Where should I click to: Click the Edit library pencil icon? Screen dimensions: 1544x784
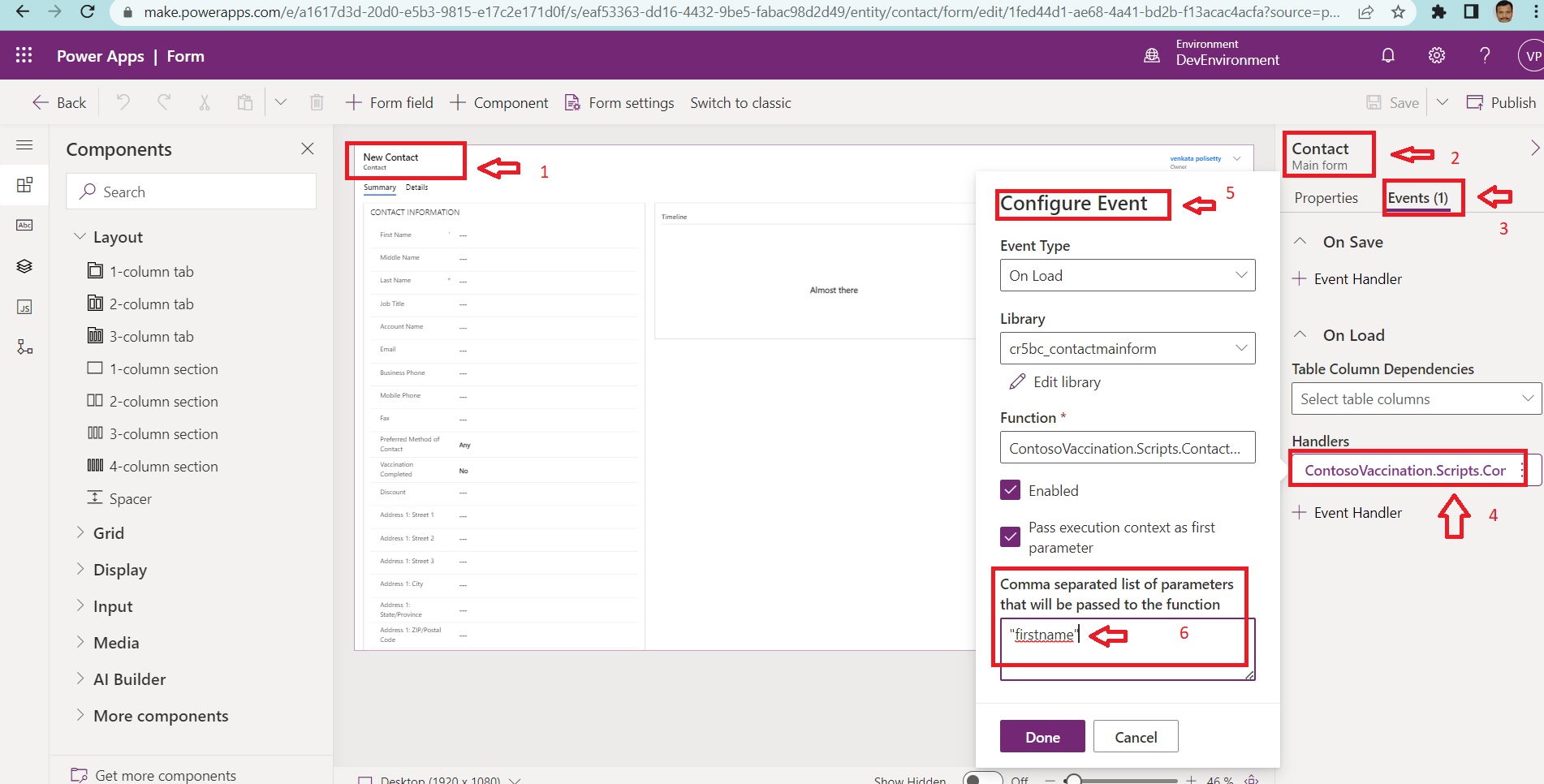[1018, 381]
